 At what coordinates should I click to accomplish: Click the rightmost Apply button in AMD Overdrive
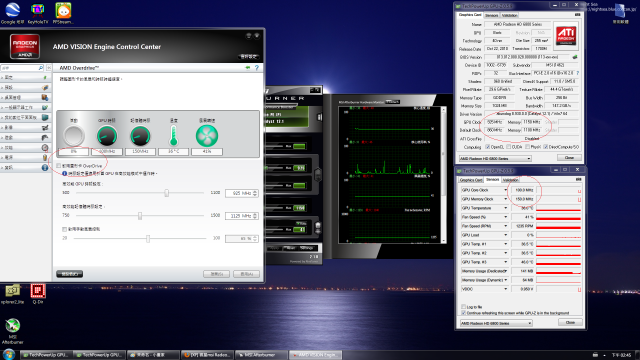(x=246, y=274)
